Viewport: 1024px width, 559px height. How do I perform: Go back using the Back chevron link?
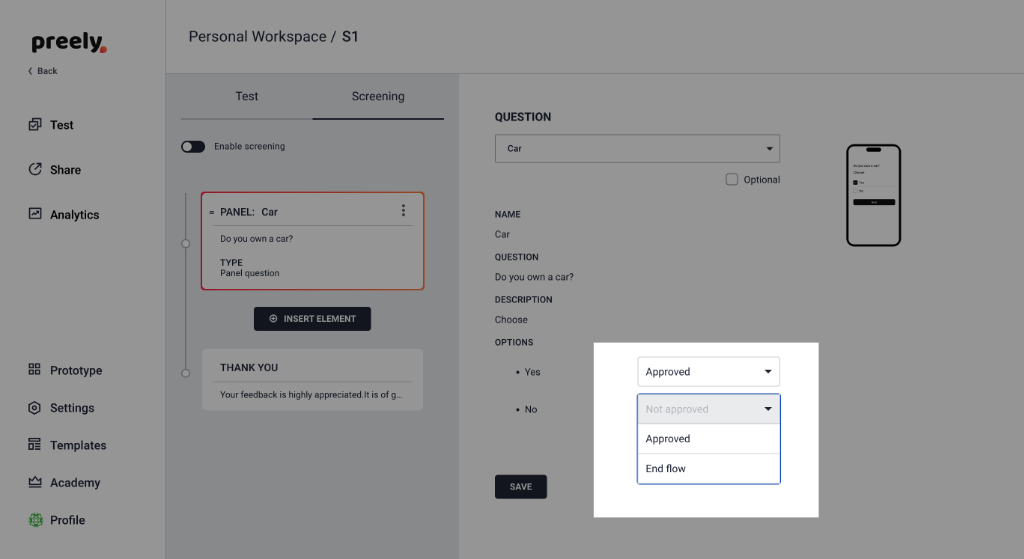click(x=42, y=71)
